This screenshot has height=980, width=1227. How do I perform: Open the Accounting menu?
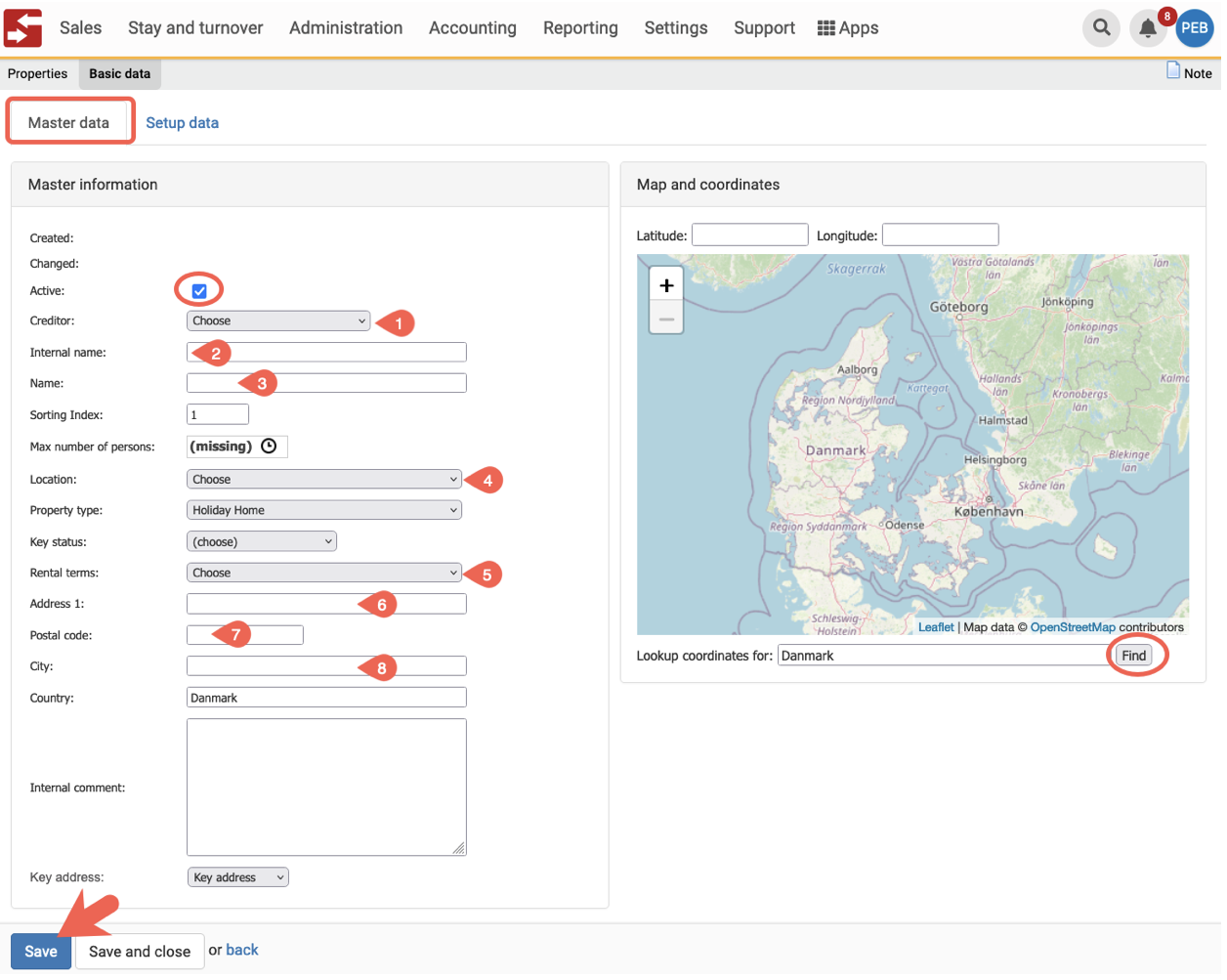(x=475, y=28)
